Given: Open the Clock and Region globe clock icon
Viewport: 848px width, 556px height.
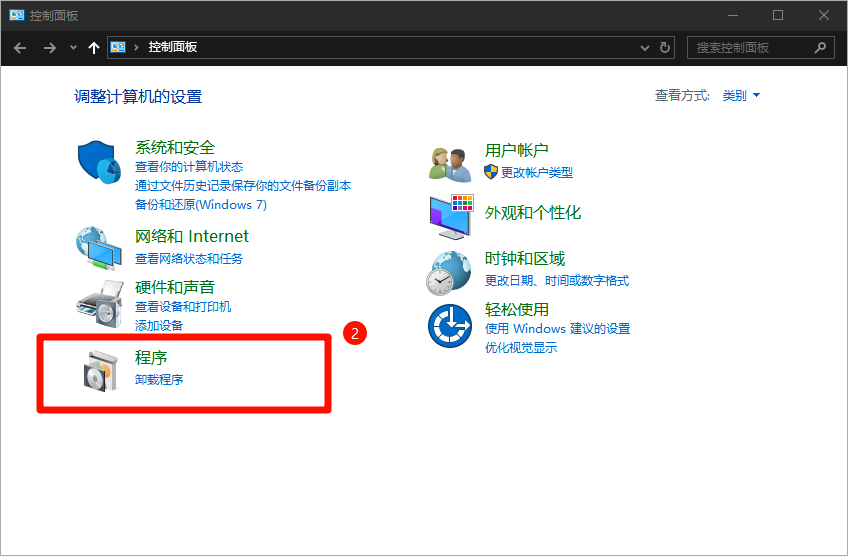Looking at the screenshot, I should tap(448, 273).
